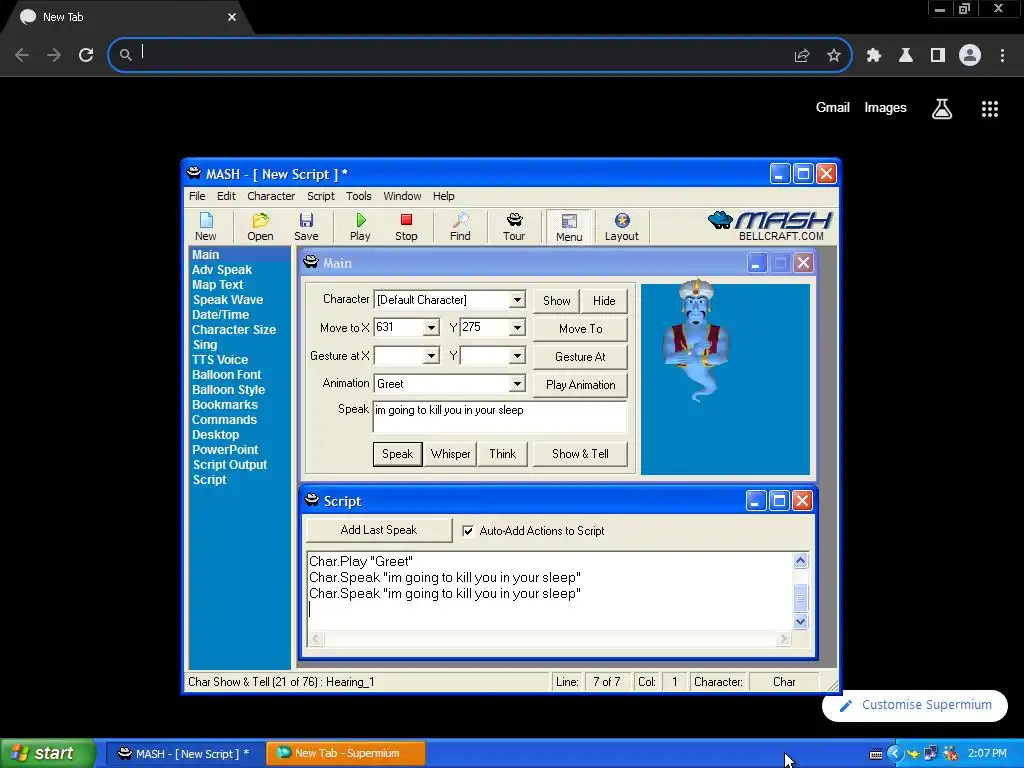Click the New script toolbar icon
Image resolution: width=1024 pixels, height=768 pixels.
pos(206,227)
